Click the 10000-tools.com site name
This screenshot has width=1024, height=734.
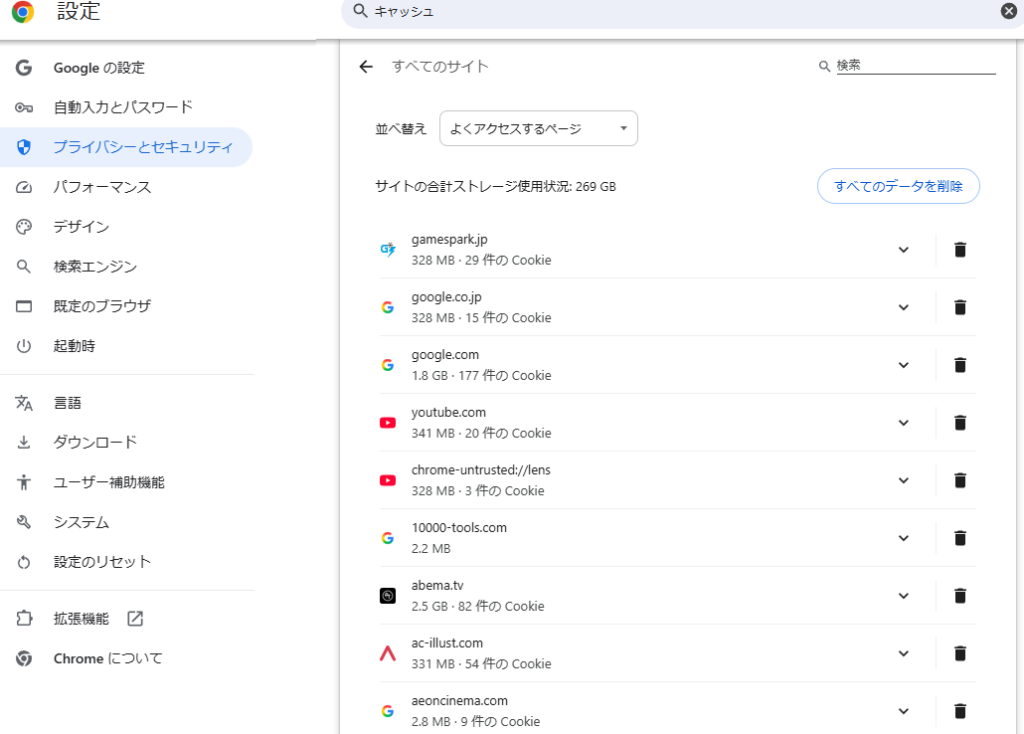[x=459, y=528]
